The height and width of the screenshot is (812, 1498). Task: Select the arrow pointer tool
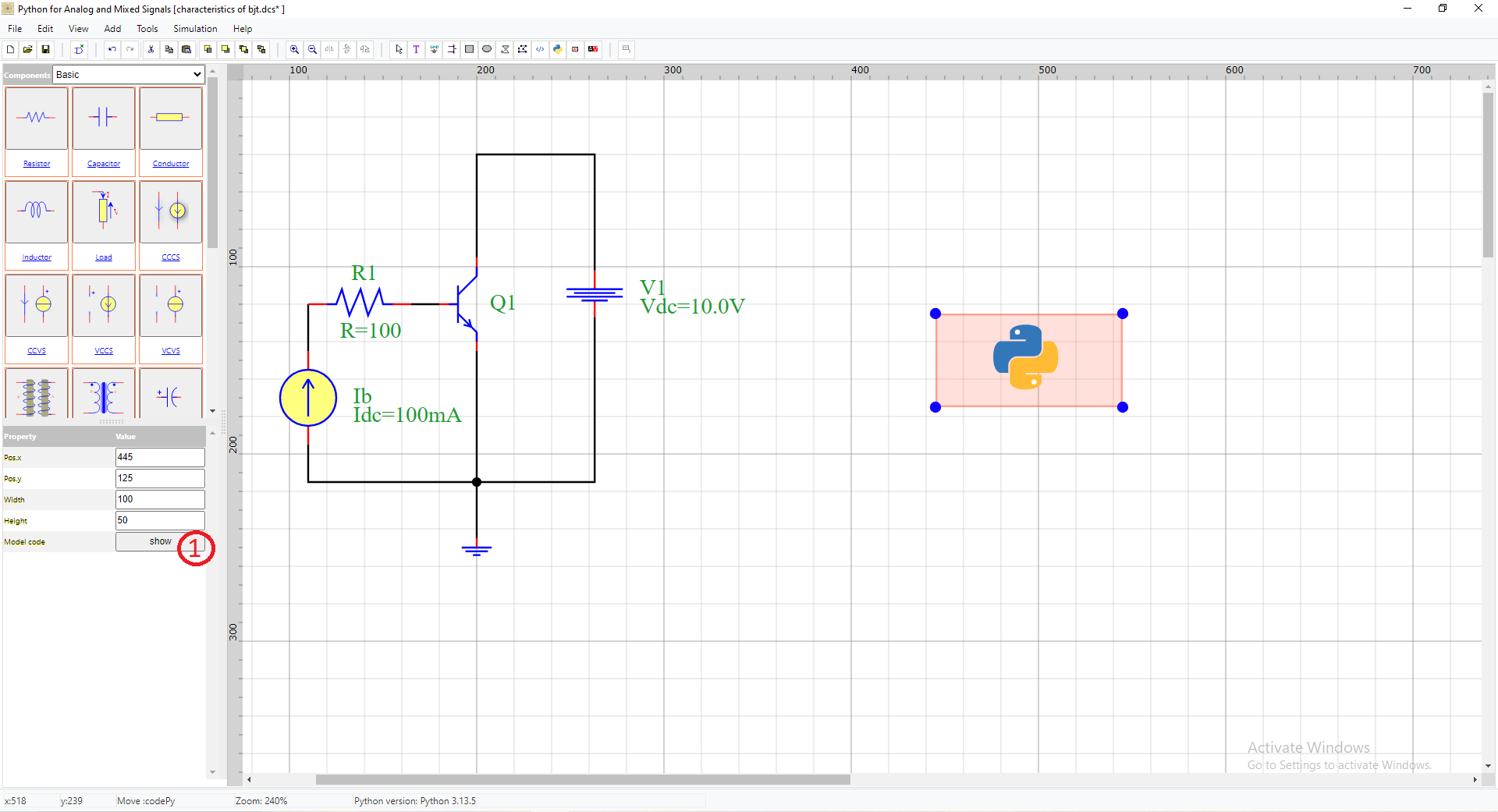tap(399, 49)
